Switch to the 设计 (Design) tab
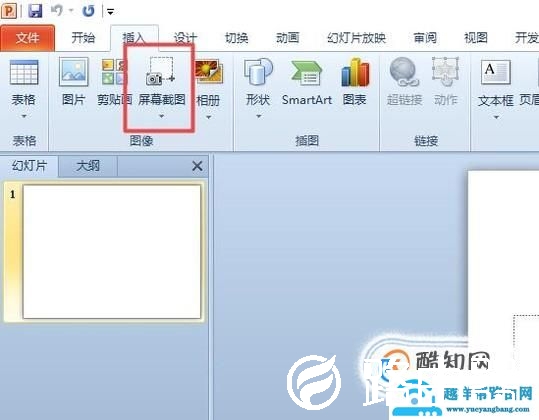539x420 pixels. coord(185,37)
